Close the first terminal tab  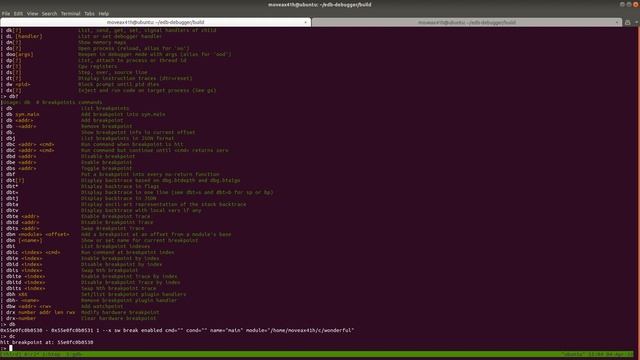tap(305, 22)
